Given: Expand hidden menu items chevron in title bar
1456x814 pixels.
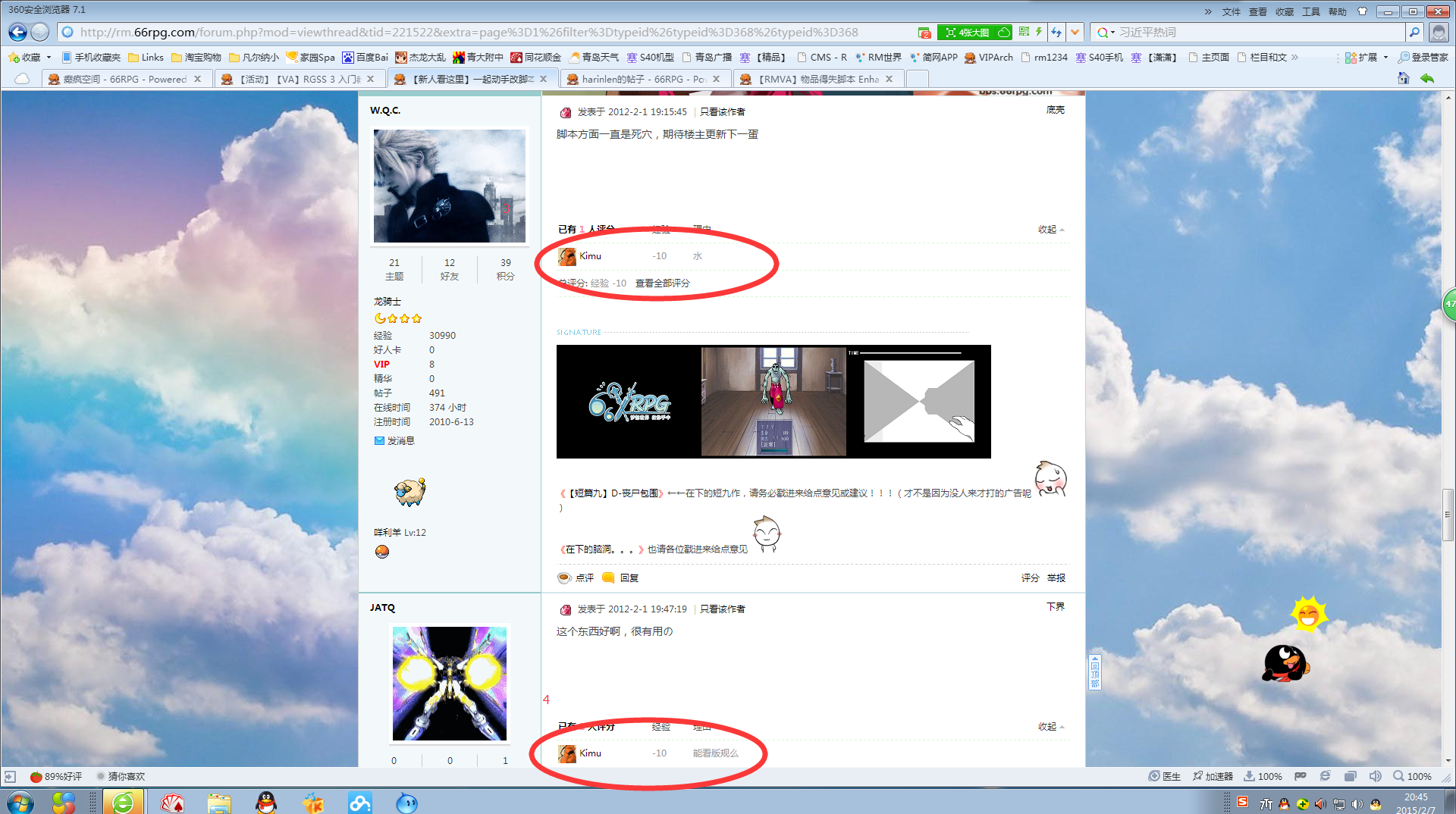Looking at the screenshot, I should coord(1208,11).
